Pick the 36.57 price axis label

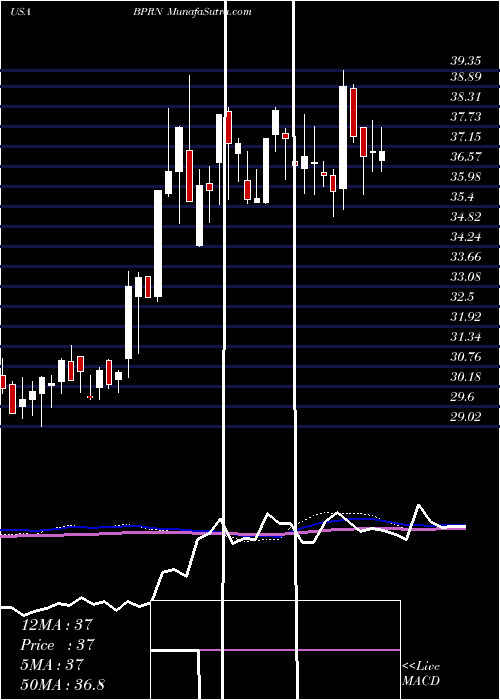(x=465, y=157)
